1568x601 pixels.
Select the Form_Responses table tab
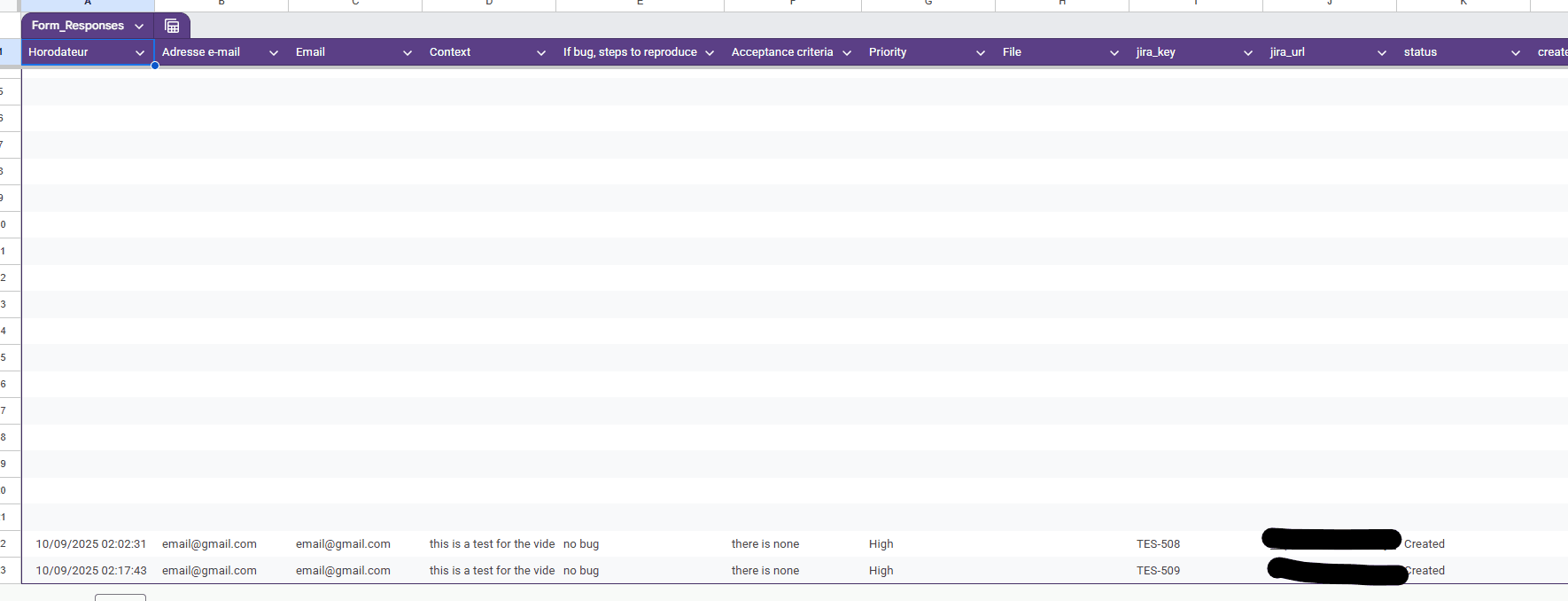point(77,26)
